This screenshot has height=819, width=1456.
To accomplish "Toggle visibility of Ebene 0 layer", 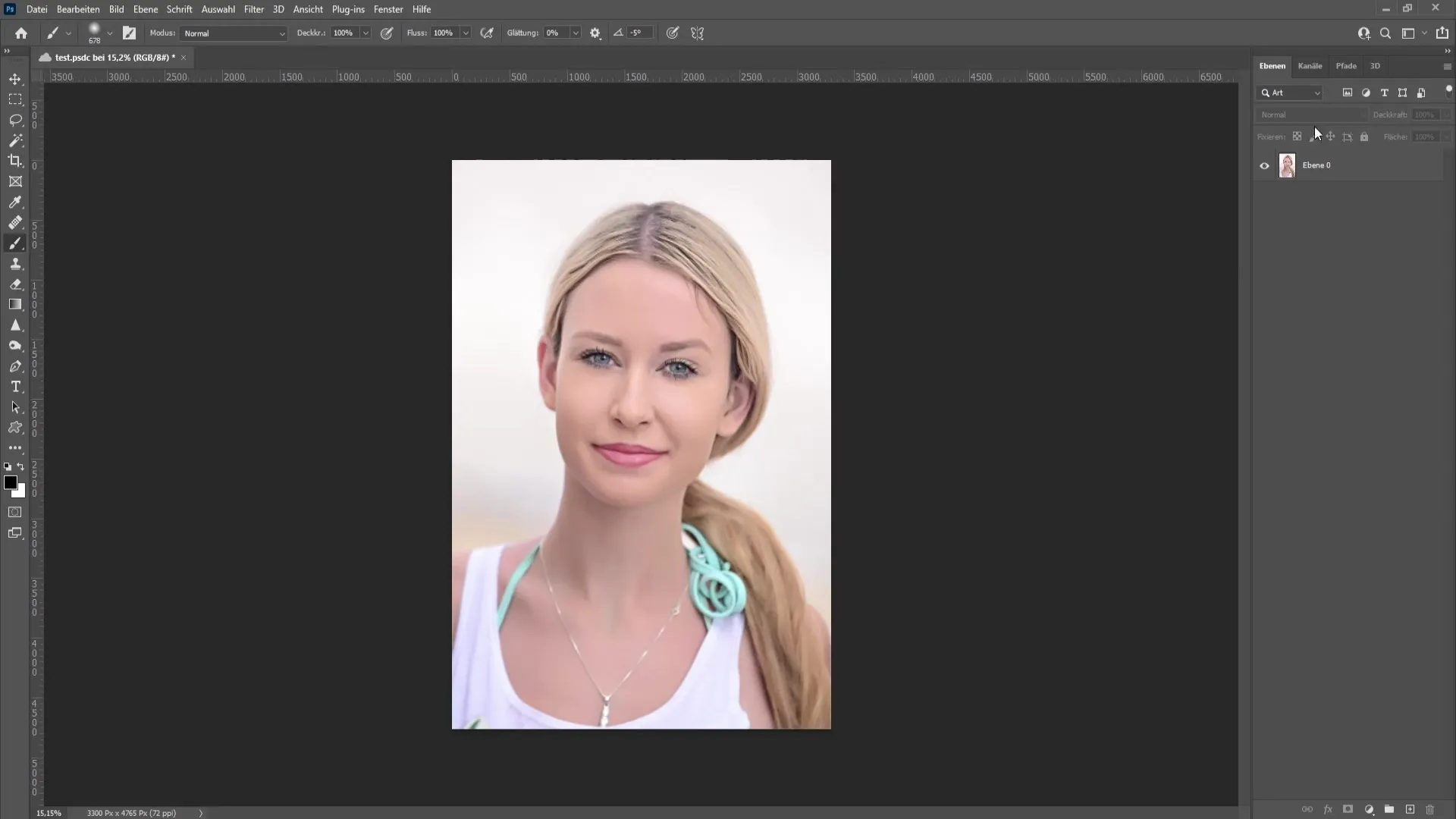I will [1264, 165].
